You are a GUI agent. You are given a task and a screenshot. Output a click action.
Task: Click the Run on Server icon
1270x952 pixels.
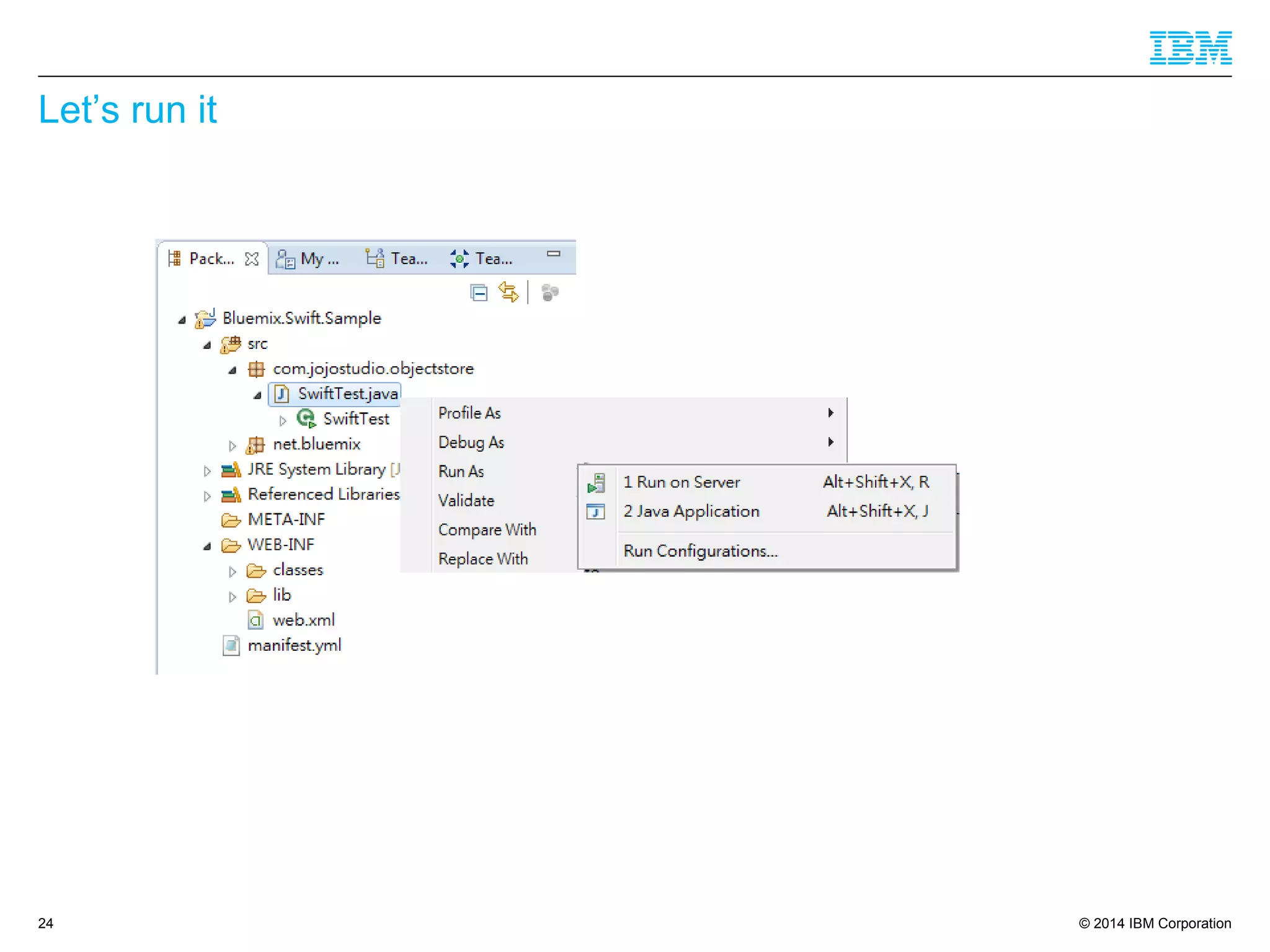(x=596, y=483)
